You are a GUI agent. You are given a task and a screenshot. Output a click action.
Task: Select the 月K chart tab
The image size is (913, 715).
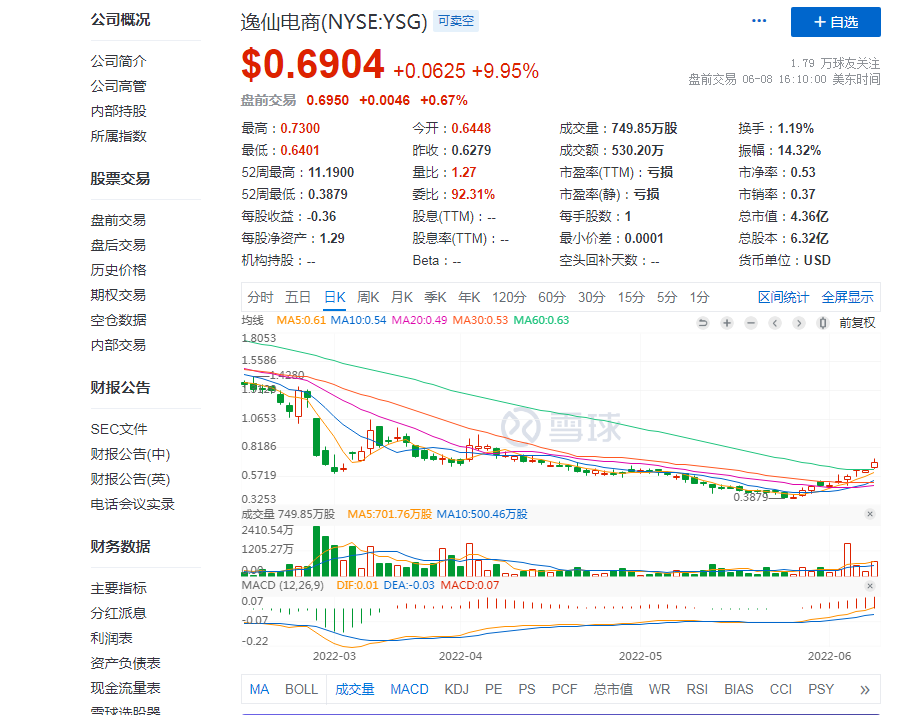(x=402, y=298)
